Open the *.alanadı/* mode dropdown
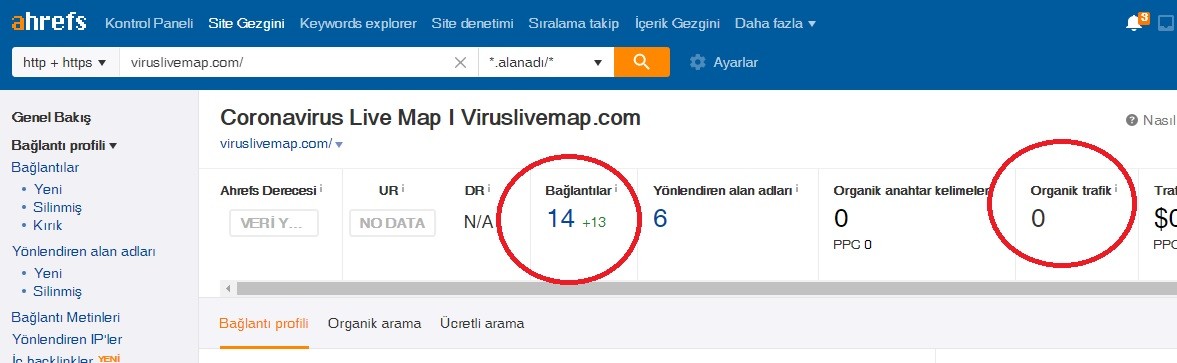Viewport: 1177px width, 363px height. 546,62
